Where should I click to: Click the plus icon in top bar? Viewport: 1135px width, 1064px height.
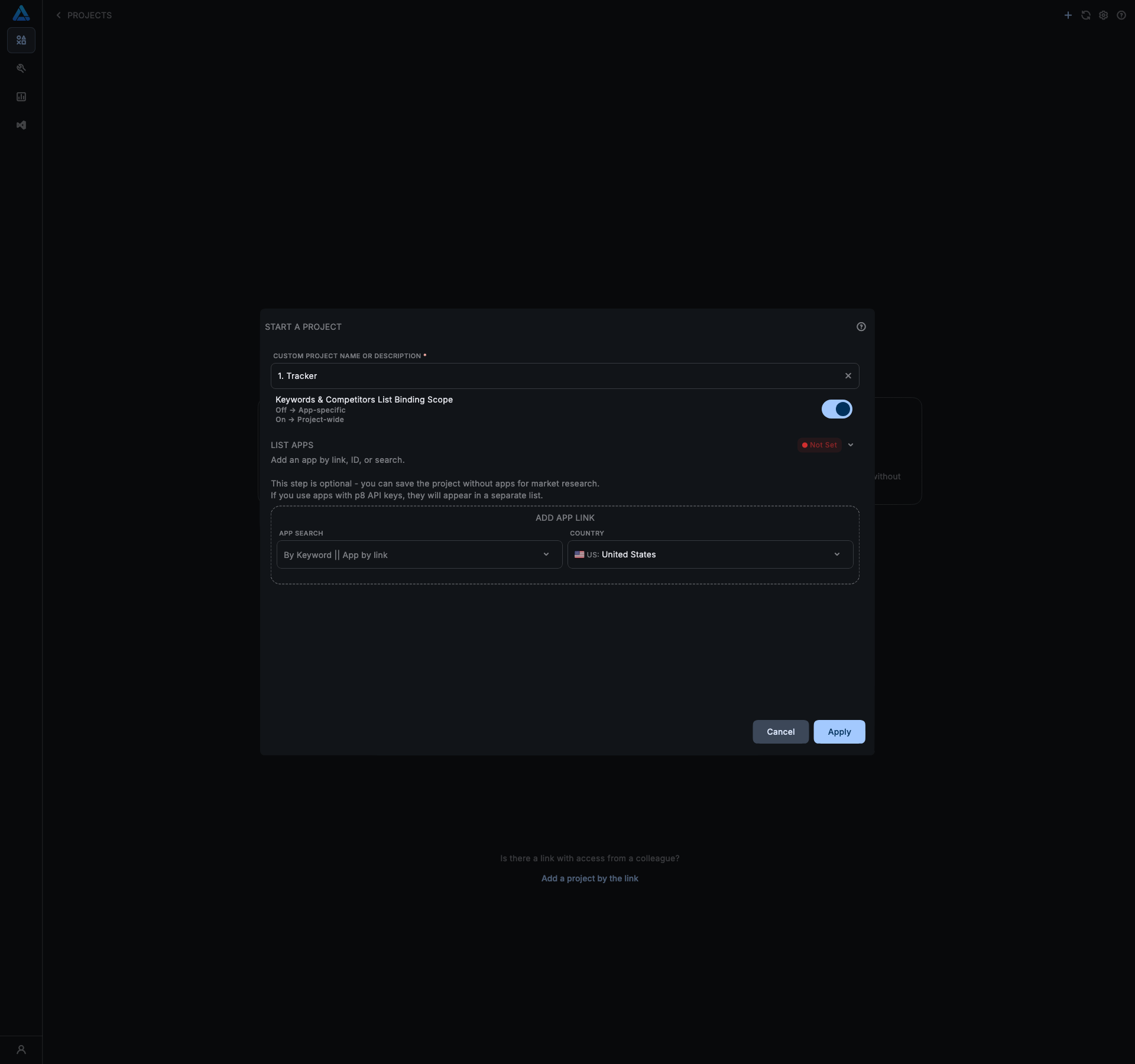coord(1068,15)
